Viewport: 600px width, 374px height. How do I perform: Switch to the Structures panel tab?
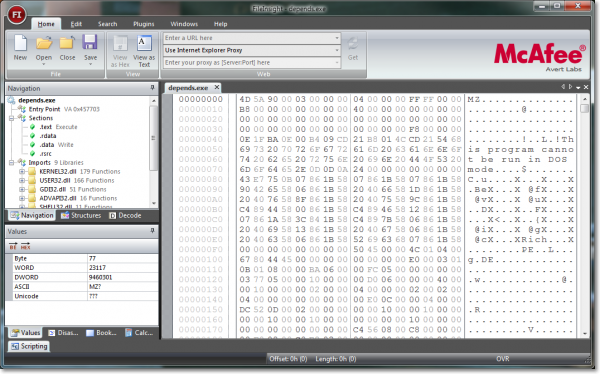[x=81, y=216]
